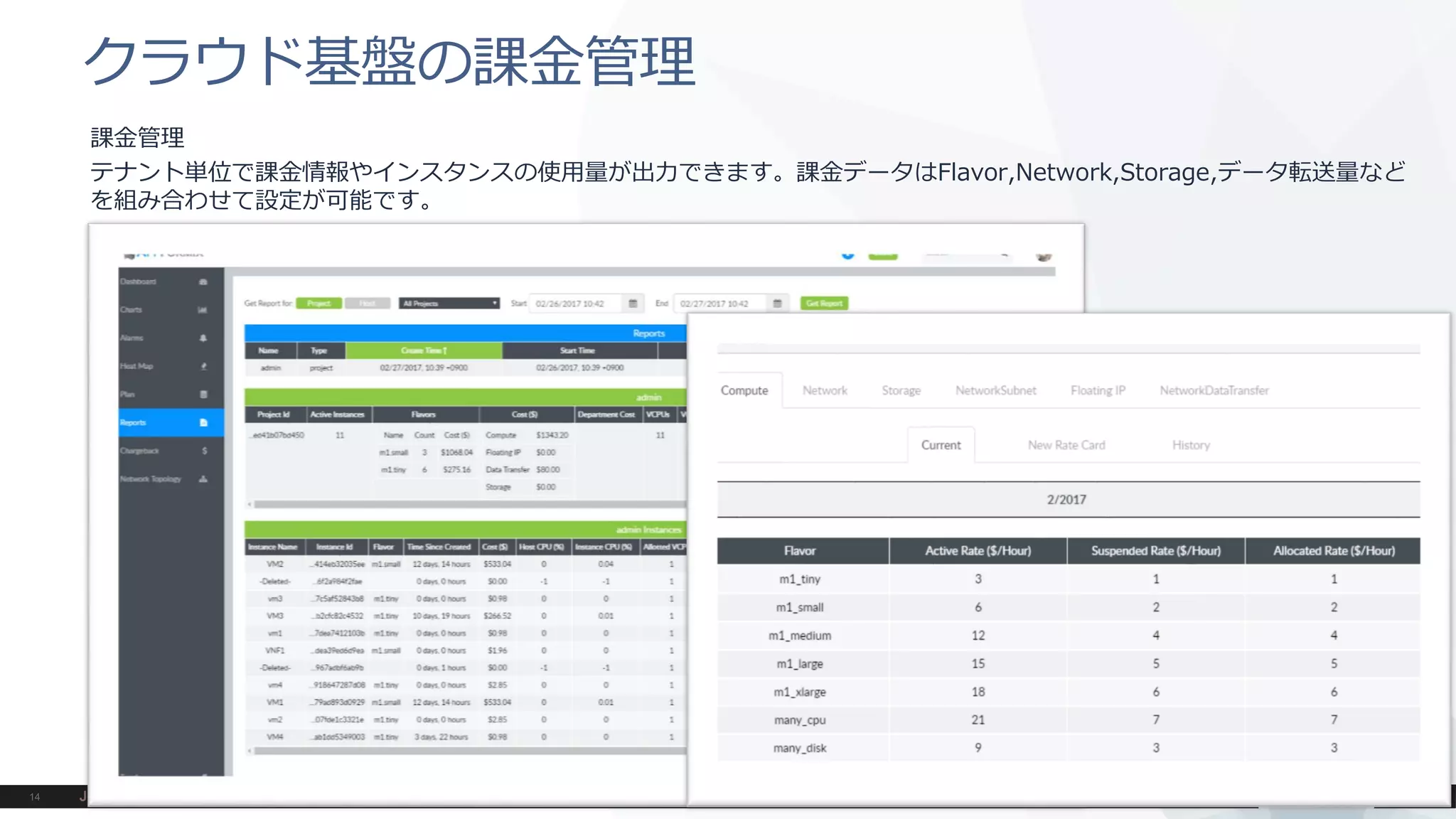1456x819 pixels.
Task: Click Active Rate ($/Hour) column header
Action: (x=978, y=551)
